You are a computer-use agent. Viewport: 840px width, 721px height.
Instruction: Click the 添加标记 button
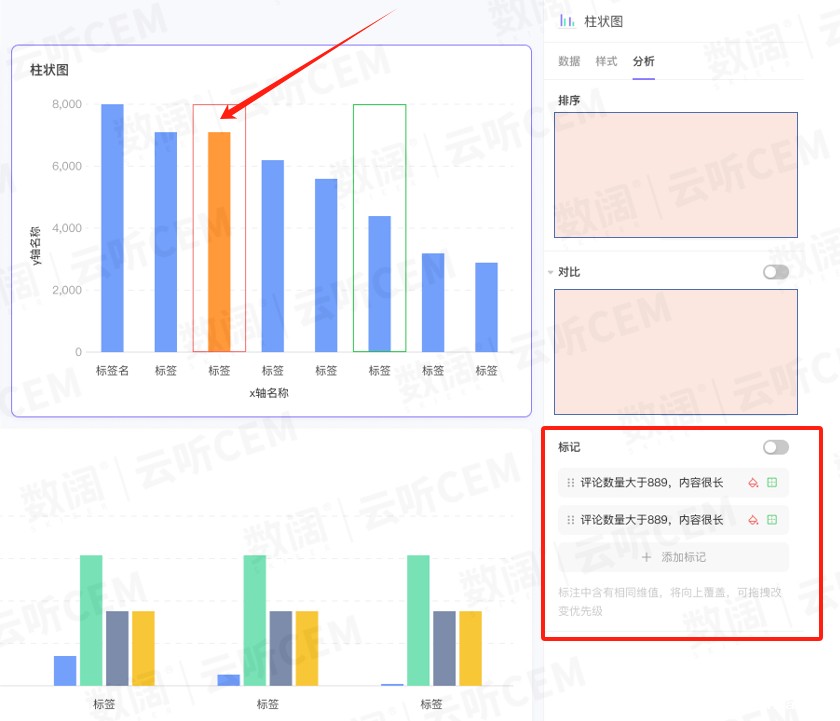(x=673, y=557)
